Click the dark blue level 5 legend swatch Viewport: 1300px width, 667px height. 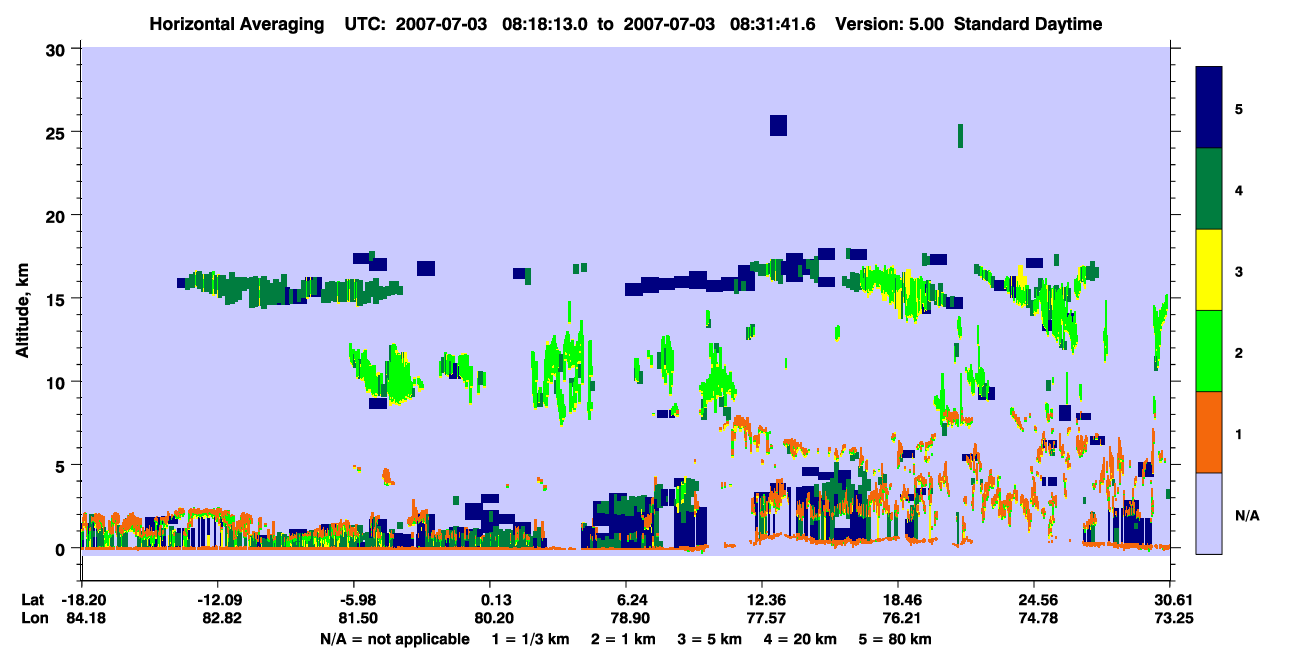pos(1209,108)
